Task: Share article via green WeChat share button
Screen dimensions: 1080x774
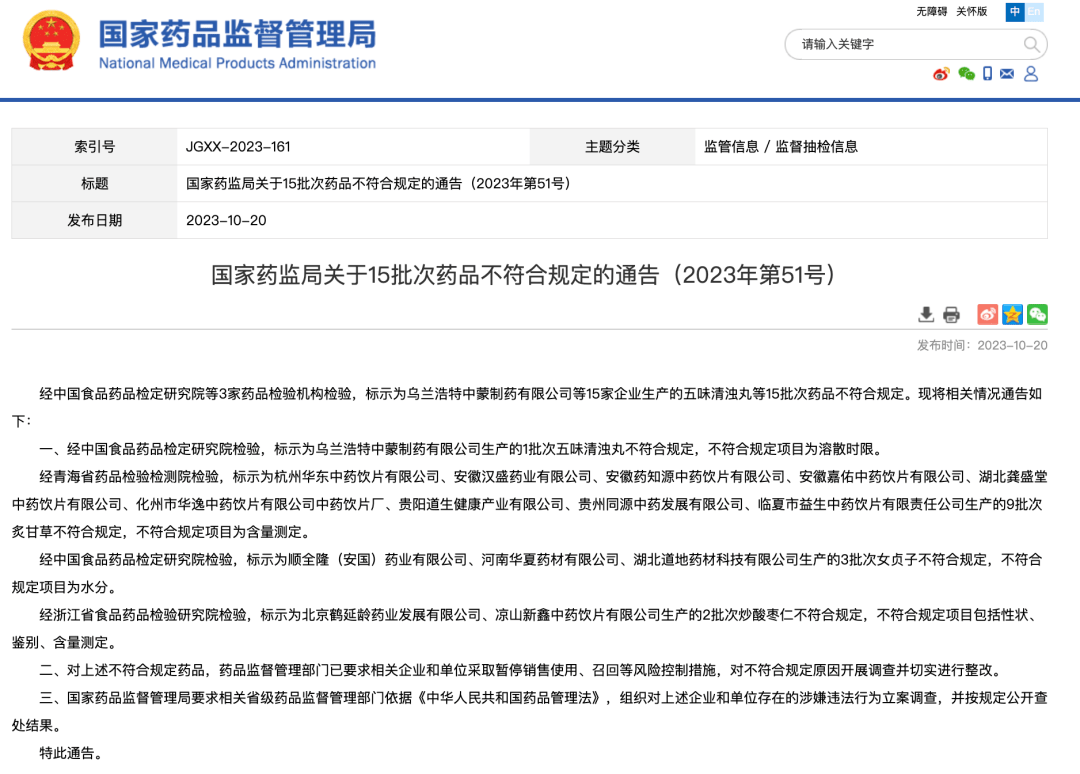Action: [x=1037, y=315]
